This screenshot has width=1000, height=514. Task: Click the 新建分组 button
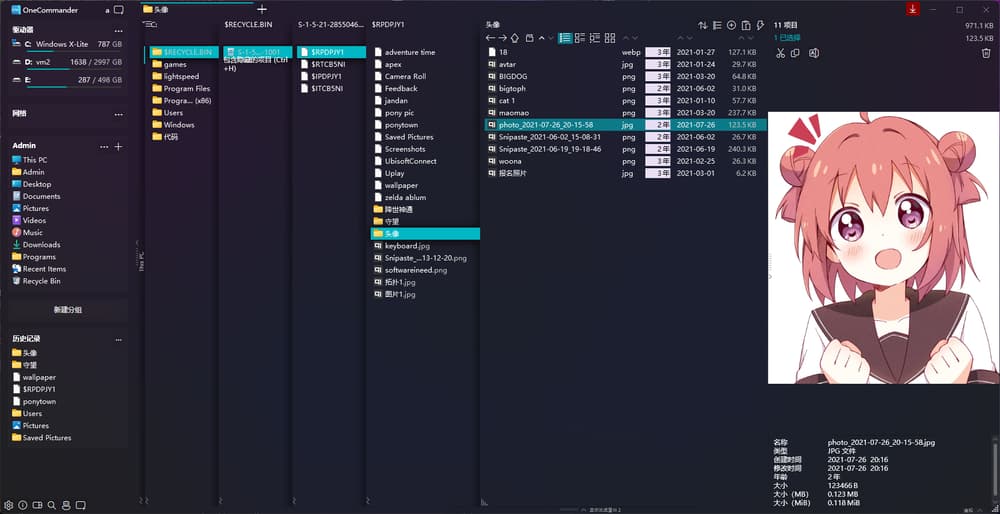pyautogui.click(x=68, y=310)
